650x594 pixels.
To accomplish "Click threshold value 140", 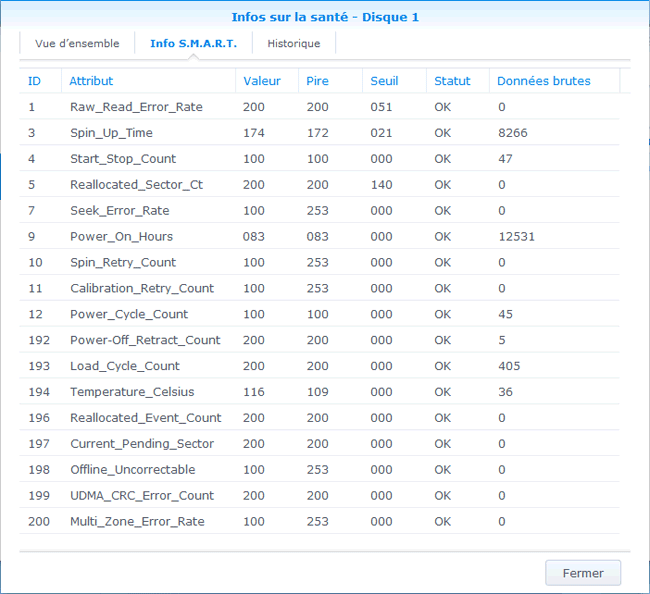I will click(381, 184).
